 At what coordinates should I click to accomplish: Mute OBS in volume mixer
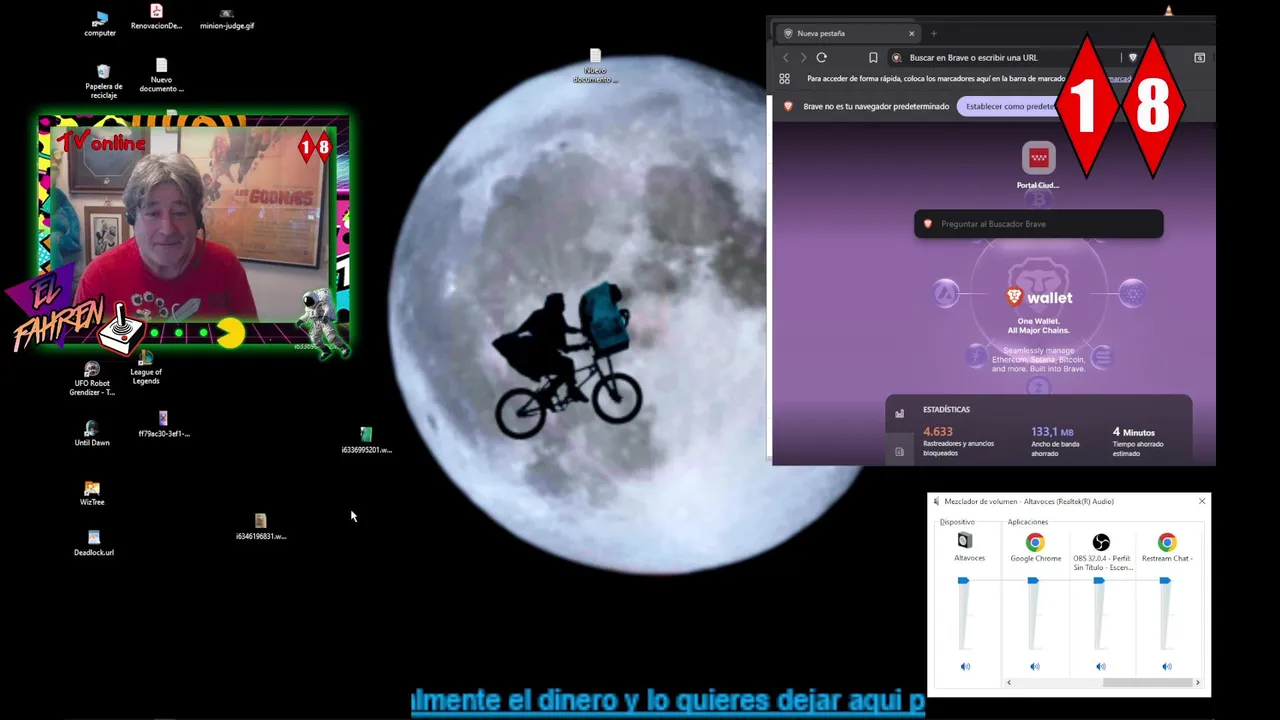tap(1101, 666)
